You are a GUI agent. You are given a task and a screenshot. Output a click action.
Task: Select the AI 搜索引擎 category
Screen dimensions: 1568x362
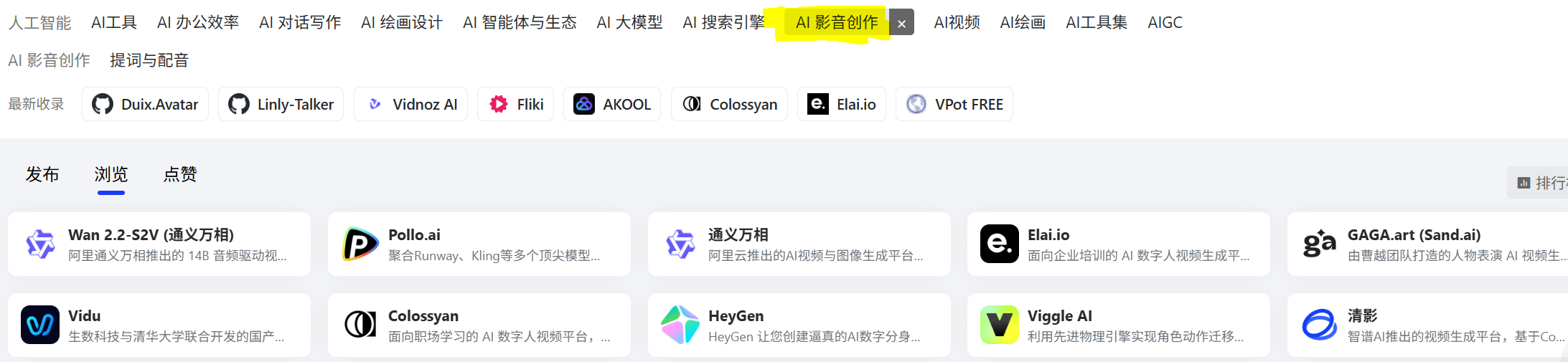click(723, 23)
